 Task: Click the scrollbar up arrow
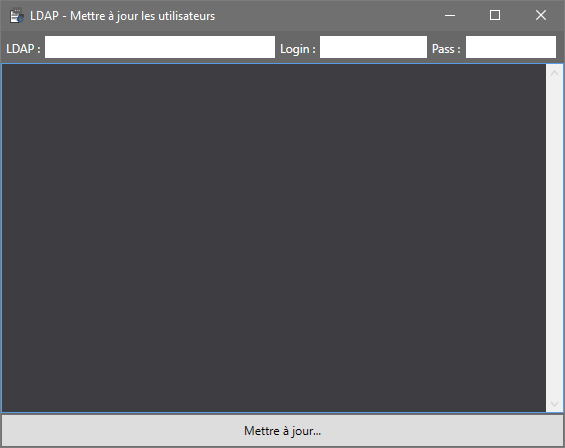click(x=555, y=73)
